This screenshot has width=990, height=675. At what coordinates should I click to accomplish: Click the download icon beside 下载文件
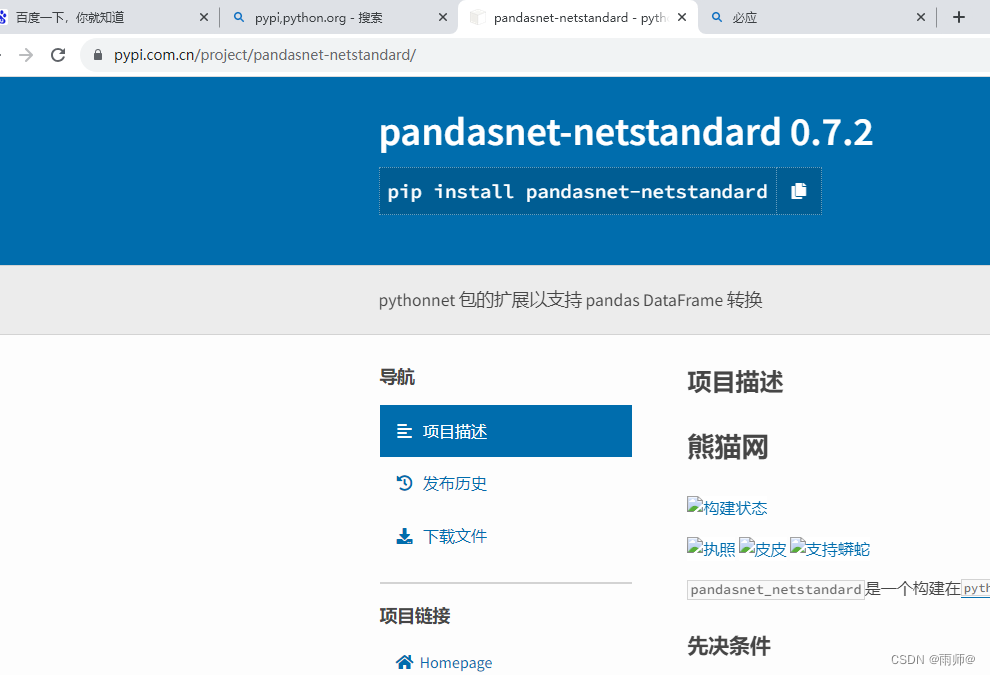click(405, 535)
